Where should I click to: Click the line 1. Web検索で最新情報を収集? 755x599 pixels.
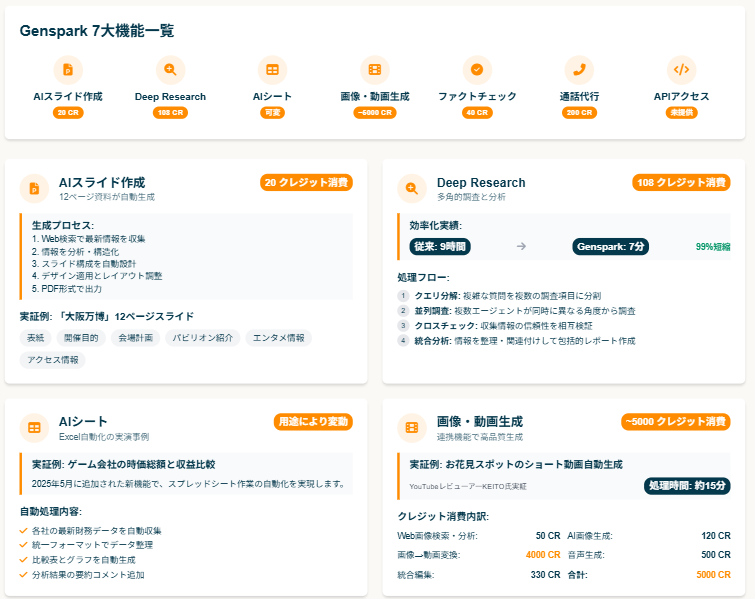click(89, 239)
